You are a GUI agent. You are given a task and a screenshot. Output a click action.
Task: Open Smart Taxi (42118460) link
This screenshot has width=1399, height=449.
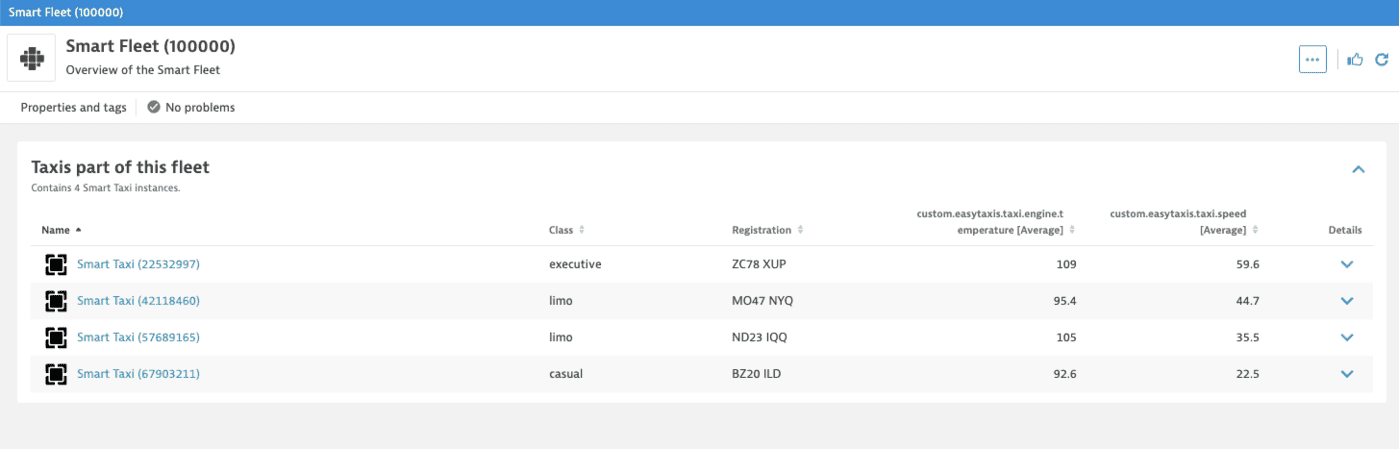click(x=138, y=300)
